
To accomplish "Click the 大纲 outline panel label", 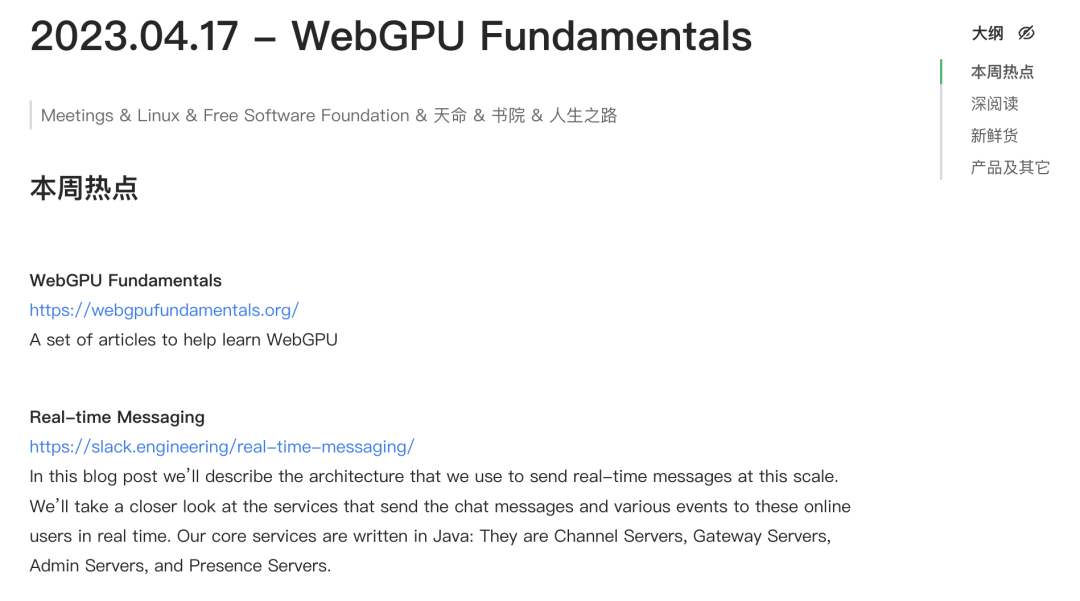I will tap(987, 33).
